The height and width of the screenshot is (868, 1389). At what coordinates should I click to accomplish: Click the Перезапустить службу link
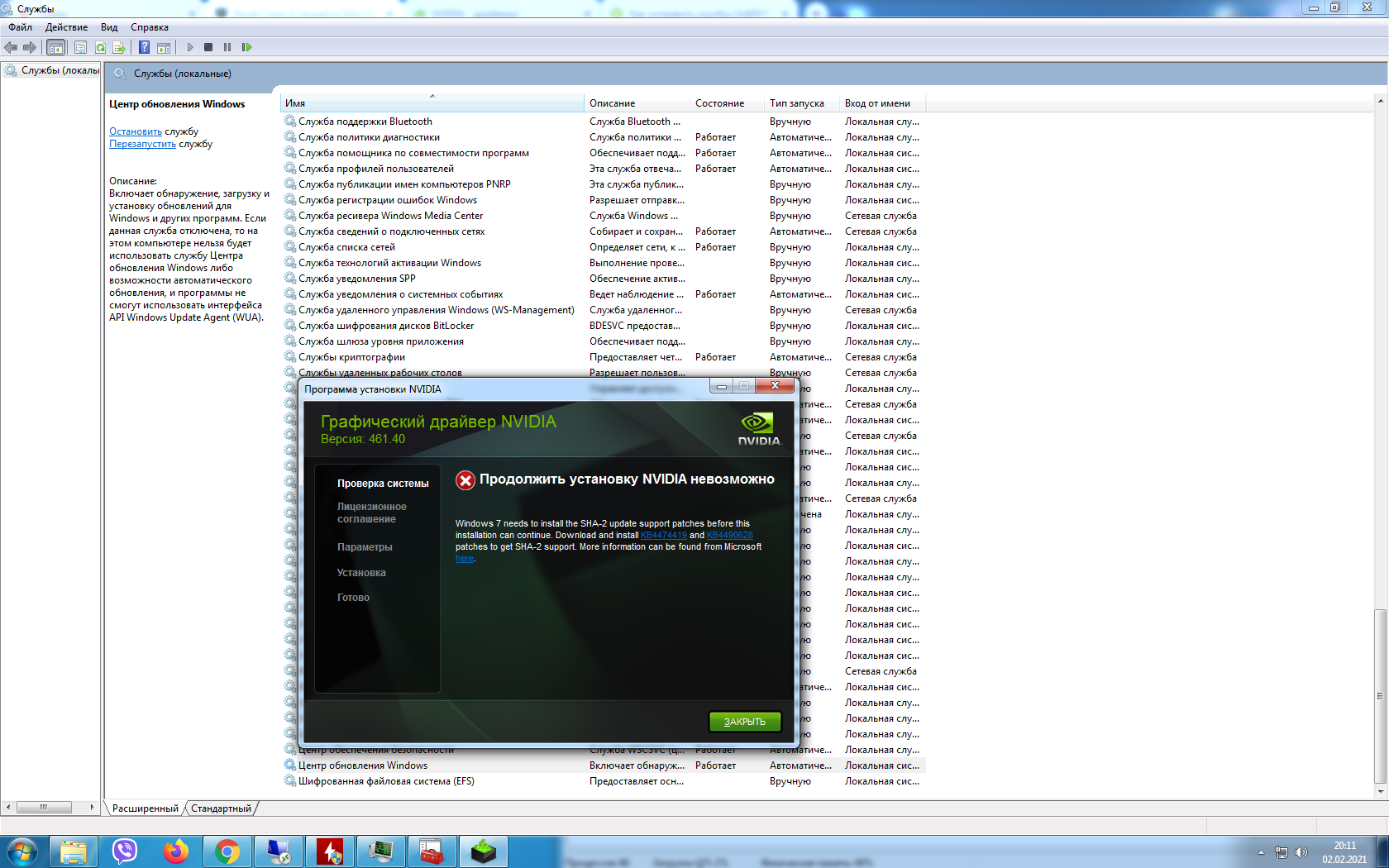(x=142, y=144)
